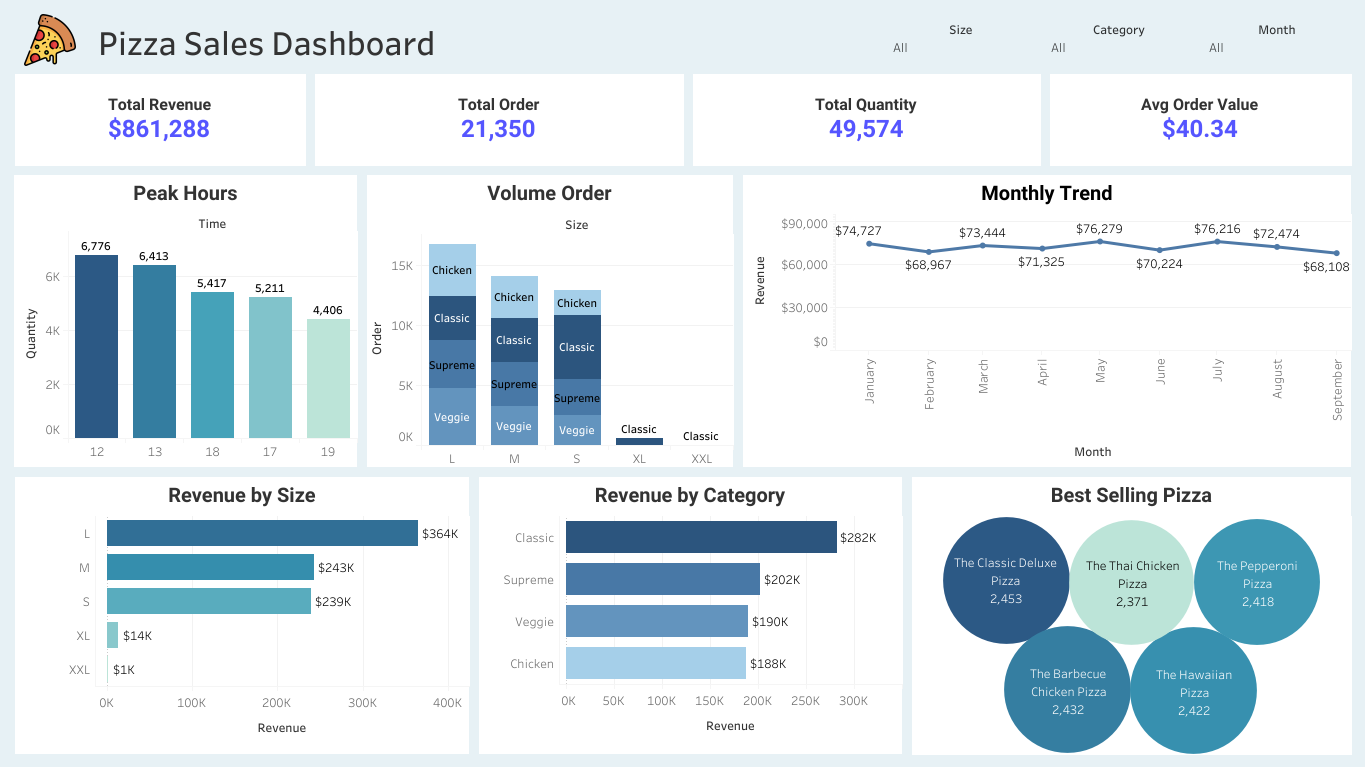Screen dimensions: 1365x767
Task: Click the Chicken segment of the L column
Action: (x=452, y=270)
